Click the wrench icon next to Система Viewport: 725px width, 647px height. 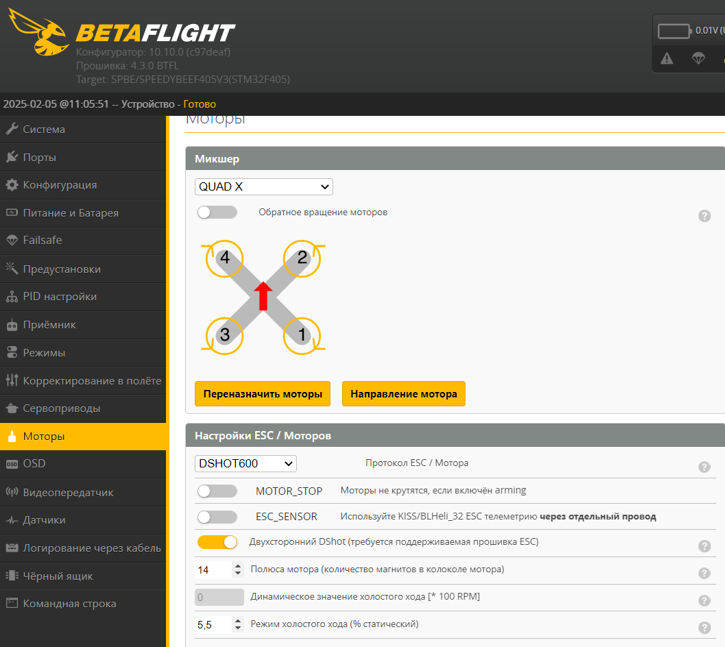click(12, 129)
